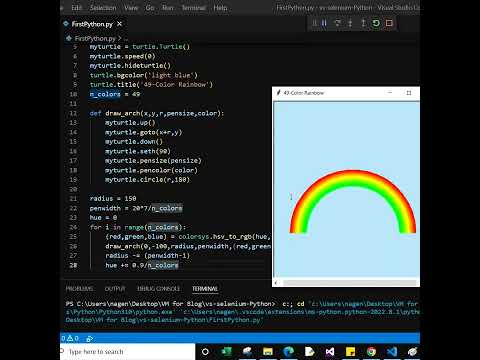Click the 'radius -= (penwidth-1)' line

pos(147,256)
